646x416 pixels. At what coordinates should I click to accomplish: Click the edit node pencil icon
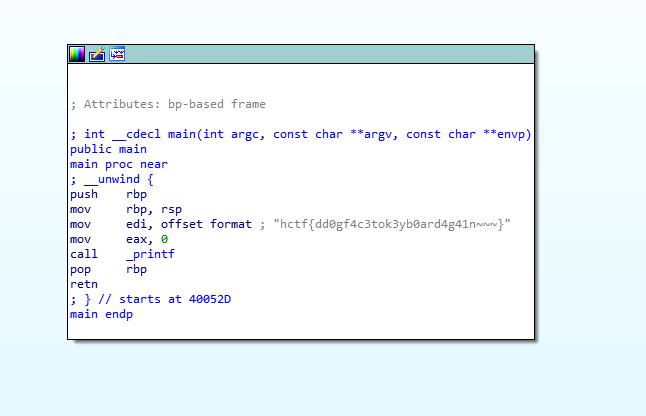[97, 55]
